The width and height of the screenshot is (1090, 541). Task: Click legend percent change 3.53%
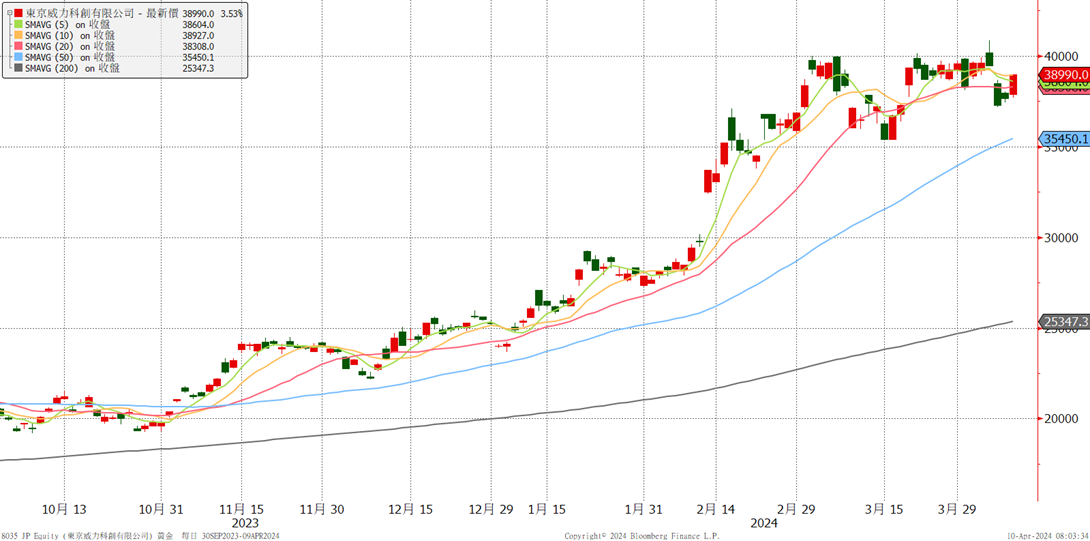point(232,13)
